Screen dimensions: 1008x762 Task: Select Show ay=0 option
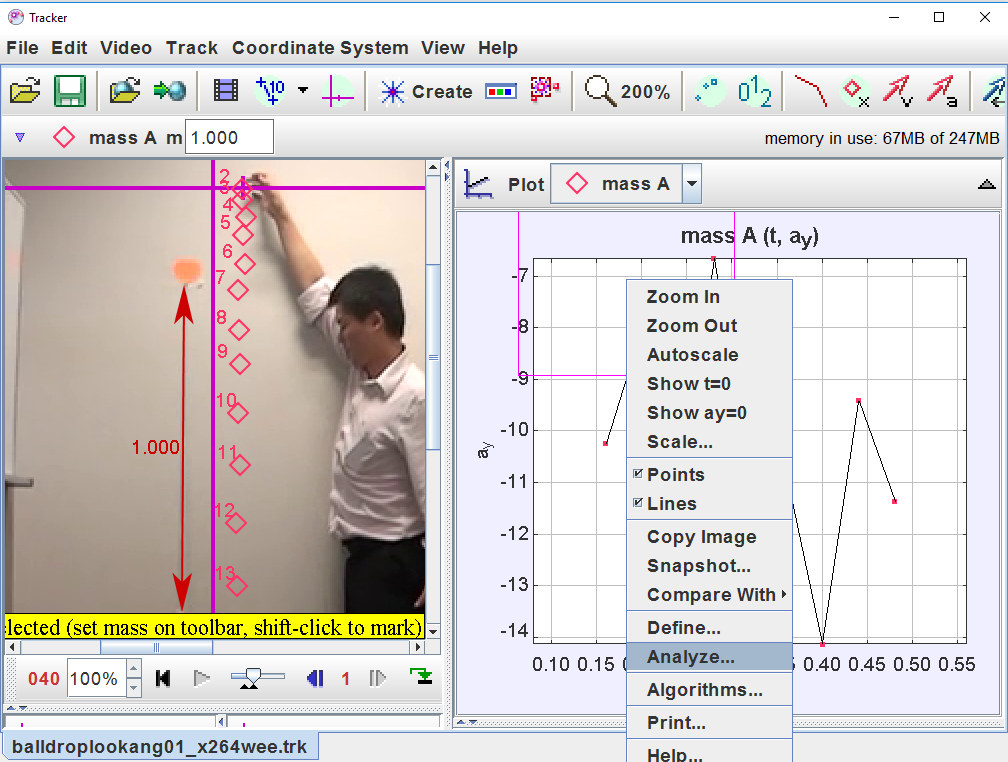[x=709, y=412]
